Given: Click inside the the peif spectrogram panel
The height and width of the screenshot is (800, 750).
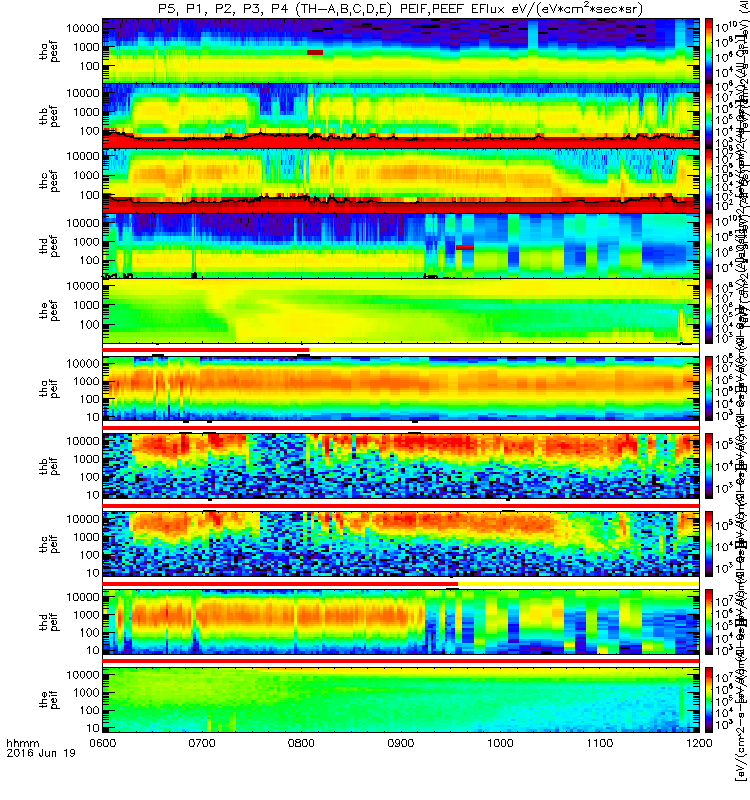Looking at the screenshot, I should coord(401,699).
